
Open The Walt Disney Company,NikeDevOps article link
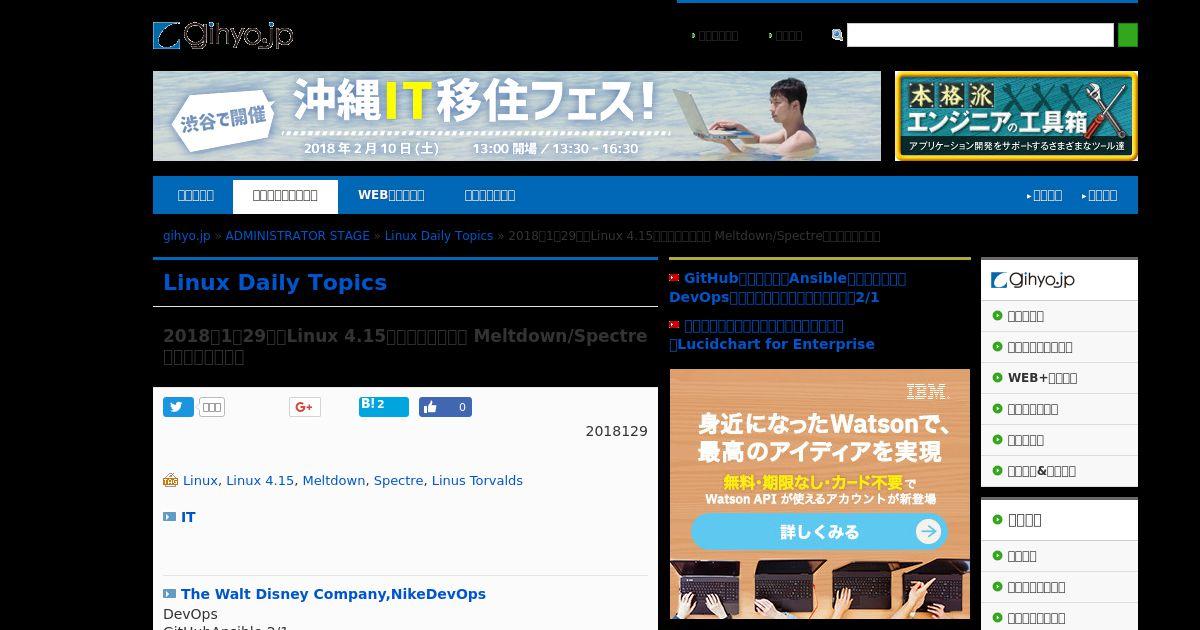click(x=333, y=593)
